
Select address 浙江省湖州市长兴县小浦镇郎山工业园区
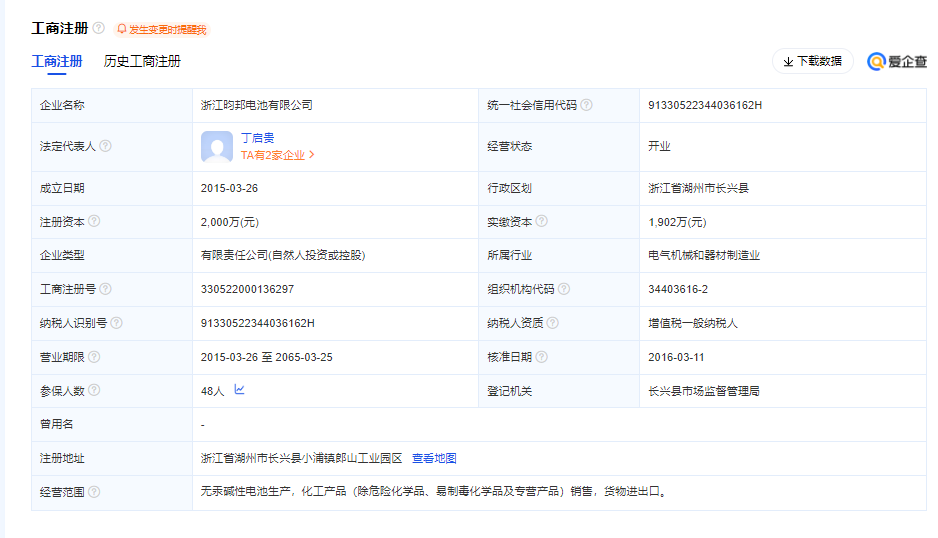[x=302, y=458]
